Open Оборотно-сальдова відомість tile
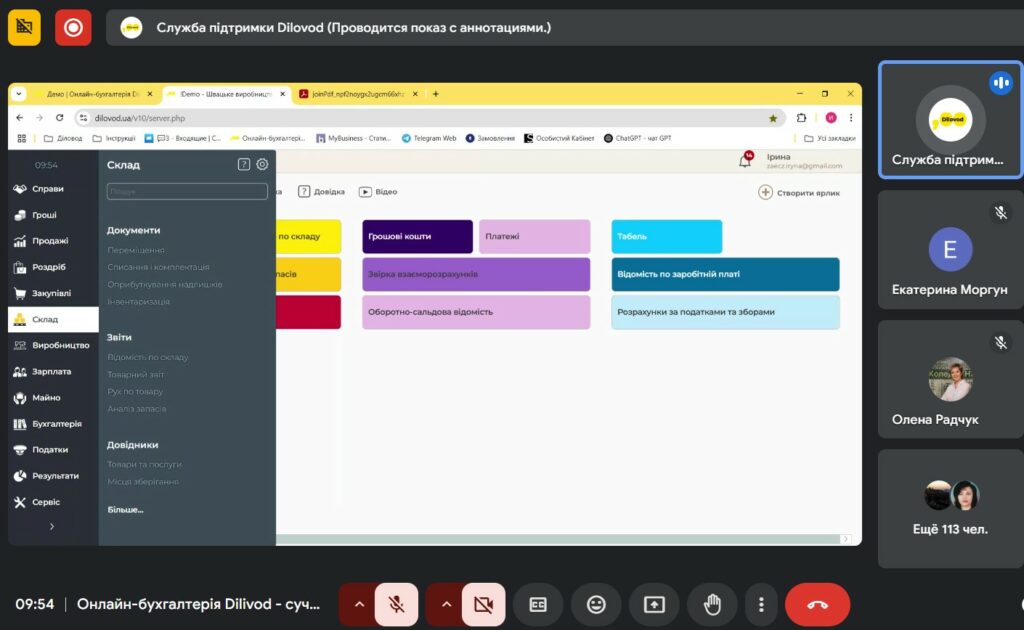 pyautogui.click(x=476, y=312)
